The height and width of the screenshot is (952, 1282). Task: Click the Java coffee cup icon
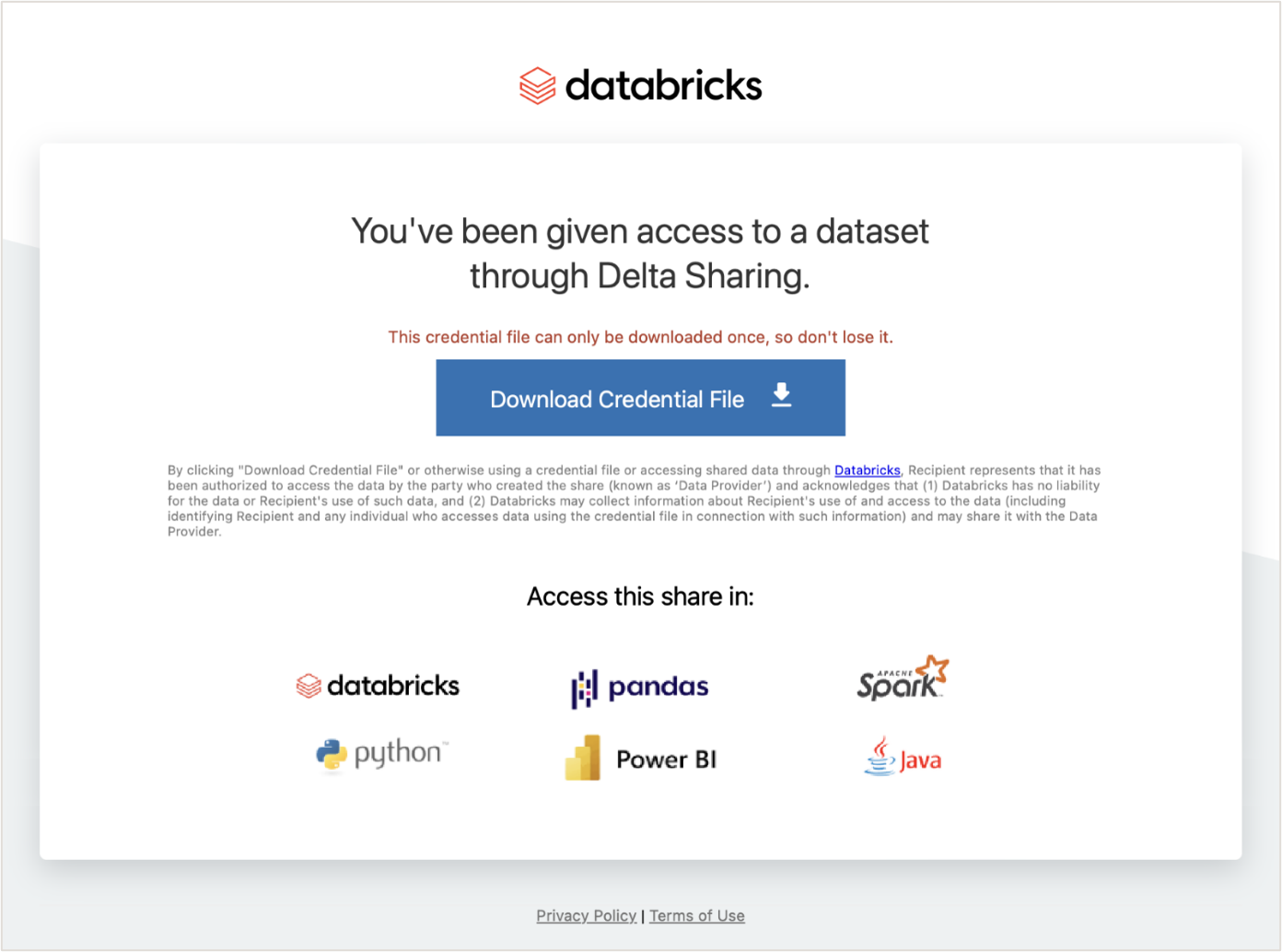click(880, 756)
